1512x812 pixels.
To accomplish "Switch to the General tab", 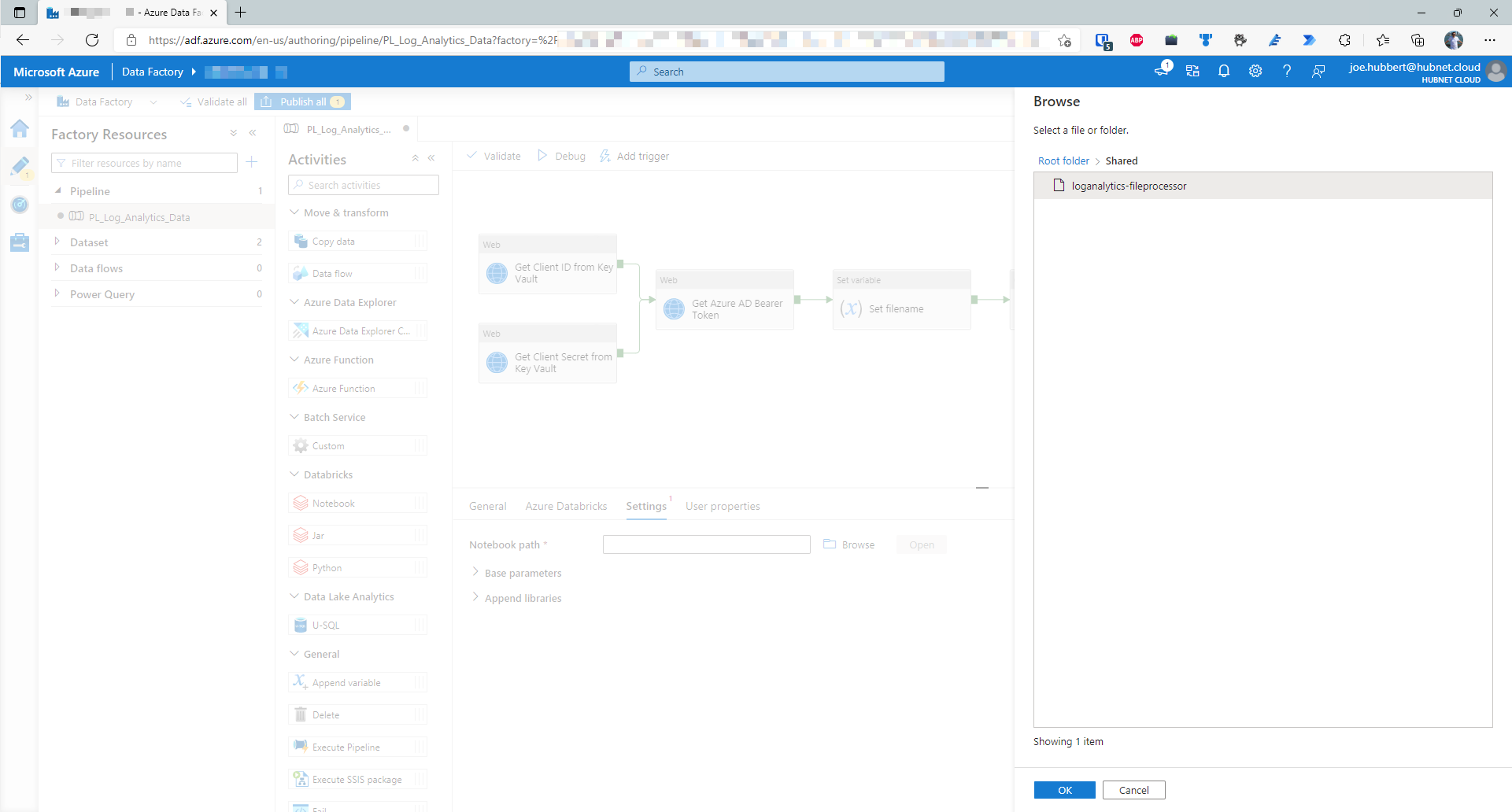I will coord(488,506).
